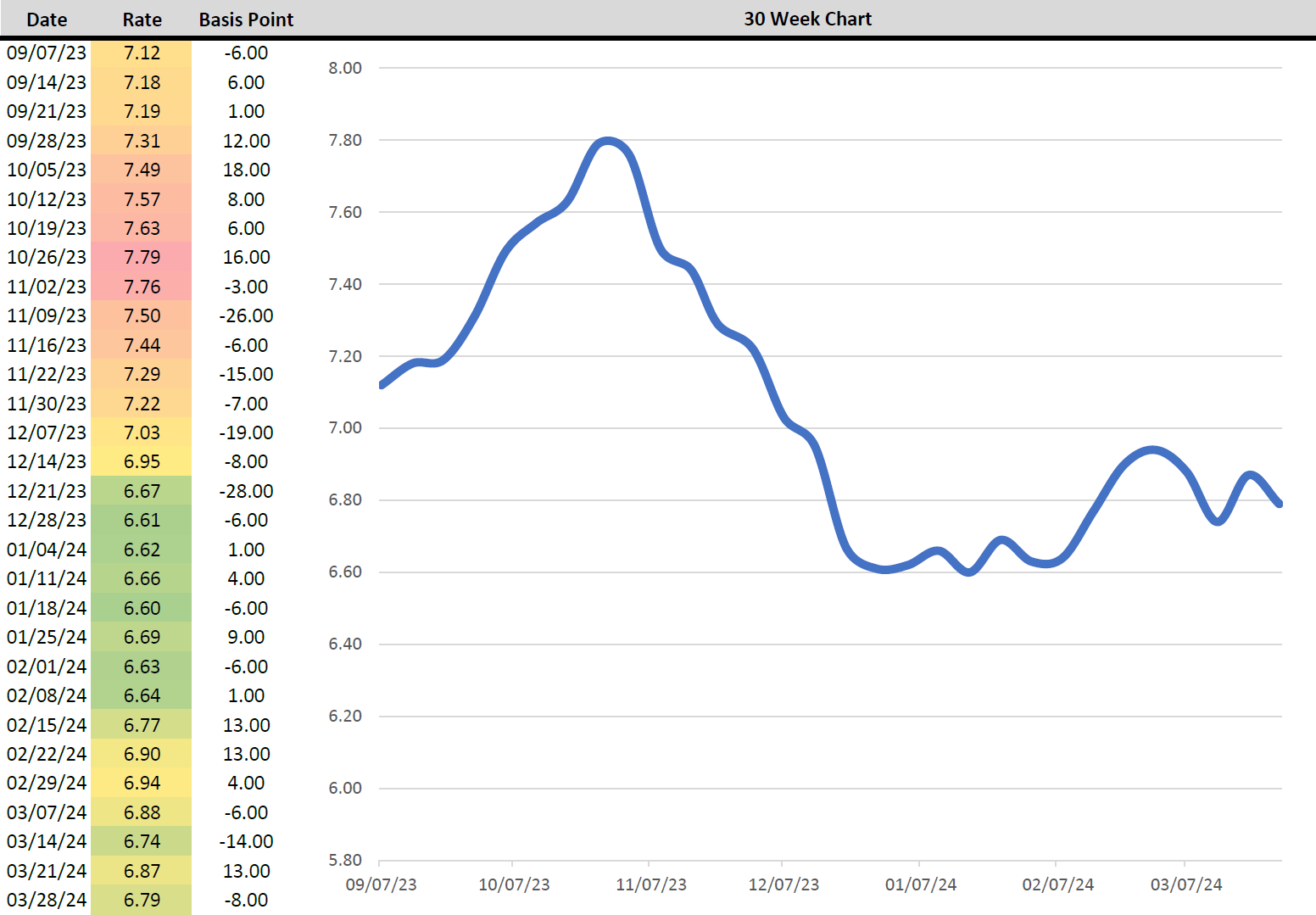Click the 7.03 rate cell
Screen dimensions: 1316x915
142,432
